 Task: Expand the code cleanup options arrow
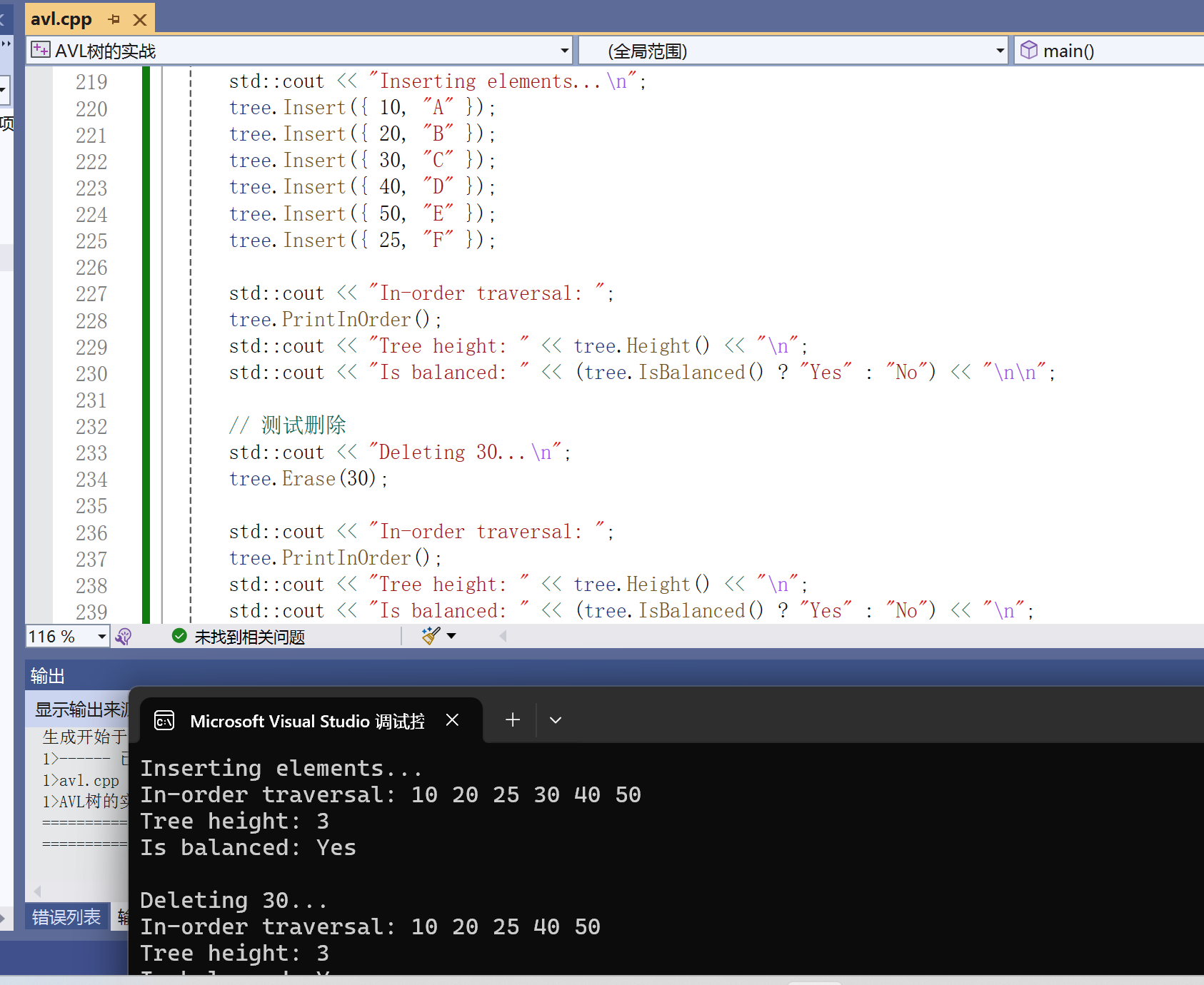pos(451,635)
